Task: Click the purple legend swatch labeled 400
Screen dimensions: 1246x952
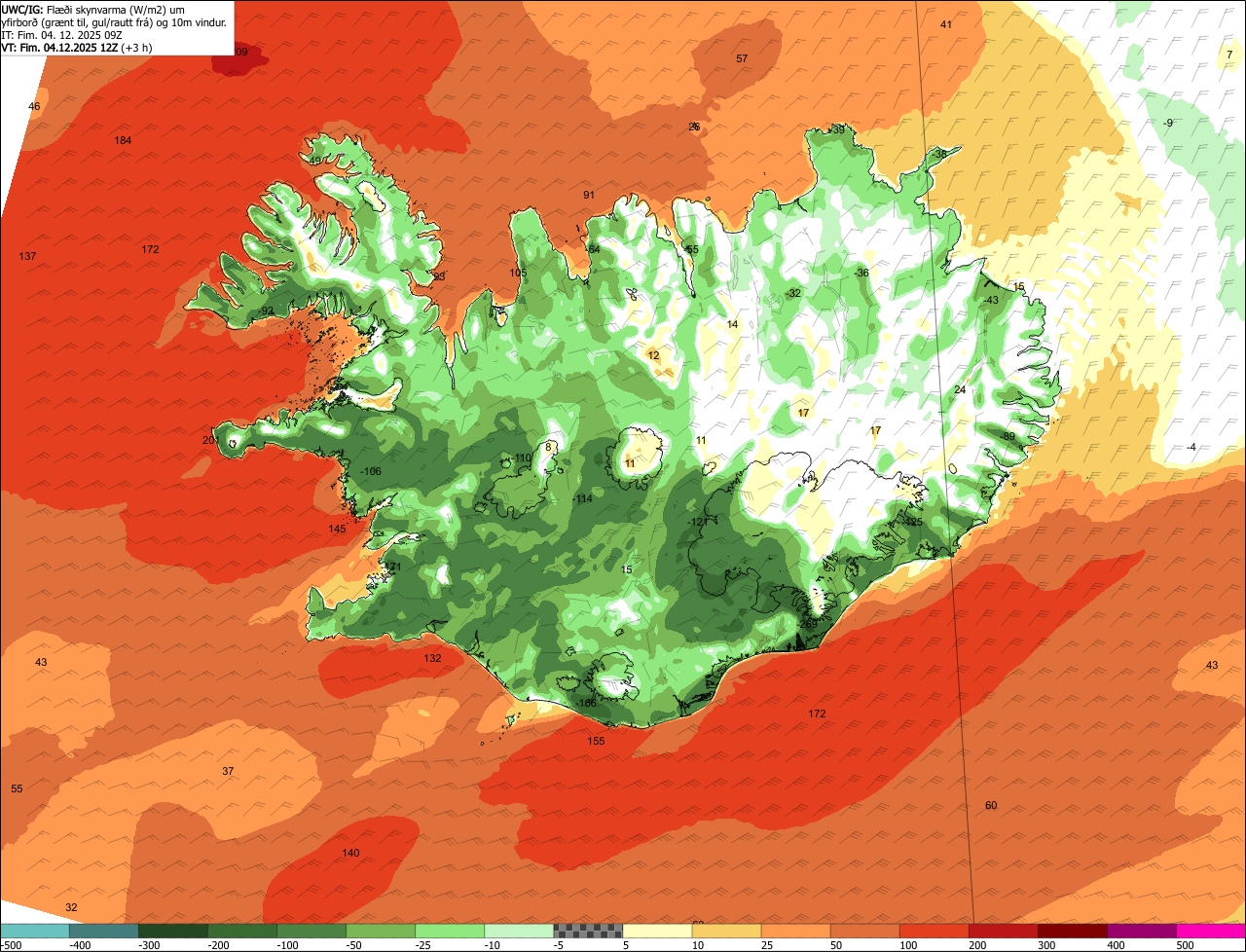Action: [1142, 931]
